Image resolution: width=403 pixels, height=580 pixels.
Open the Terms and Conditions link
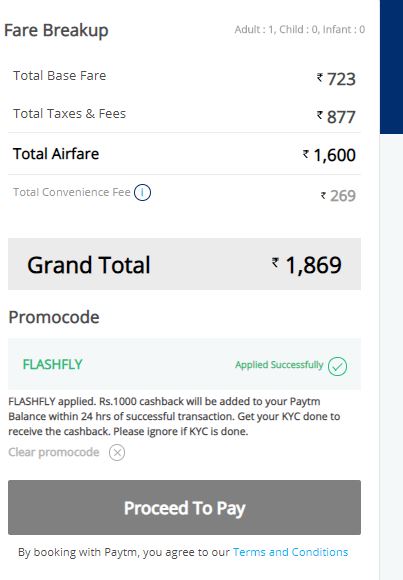coord(291,552)
